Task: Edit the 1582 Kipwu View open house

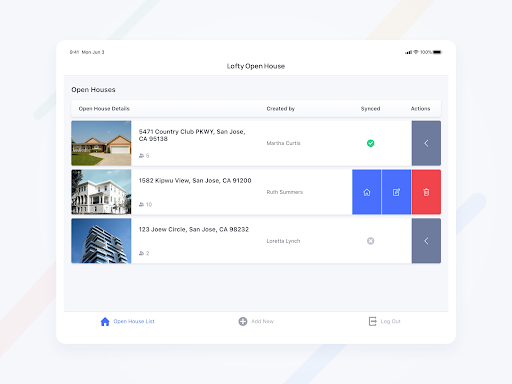Action: (396, 192)
